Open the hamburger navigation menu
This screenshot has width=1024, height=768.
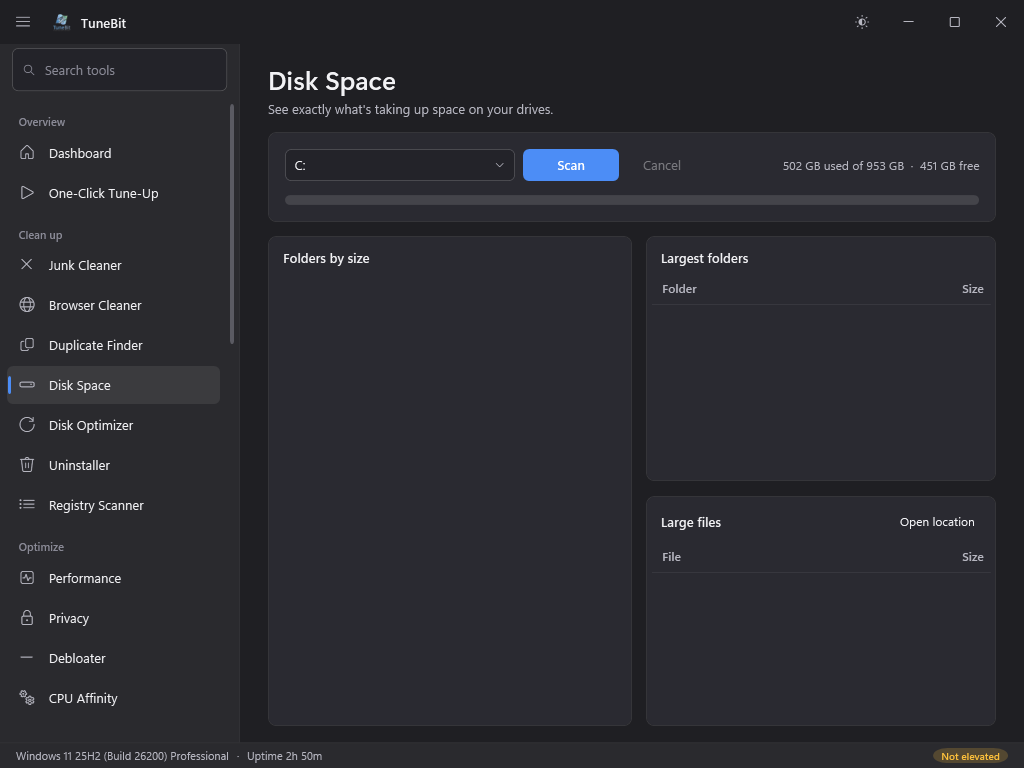(23, 22)
